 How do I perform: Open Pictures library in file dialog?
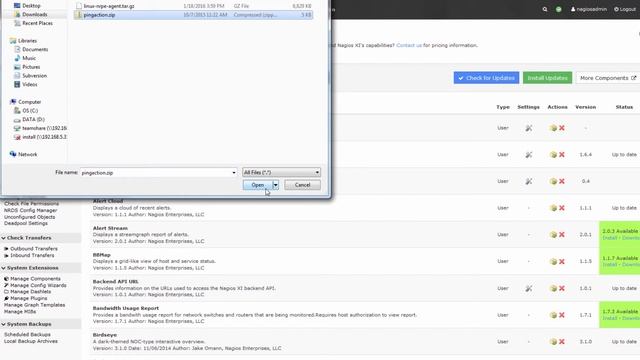pos(31,67)
